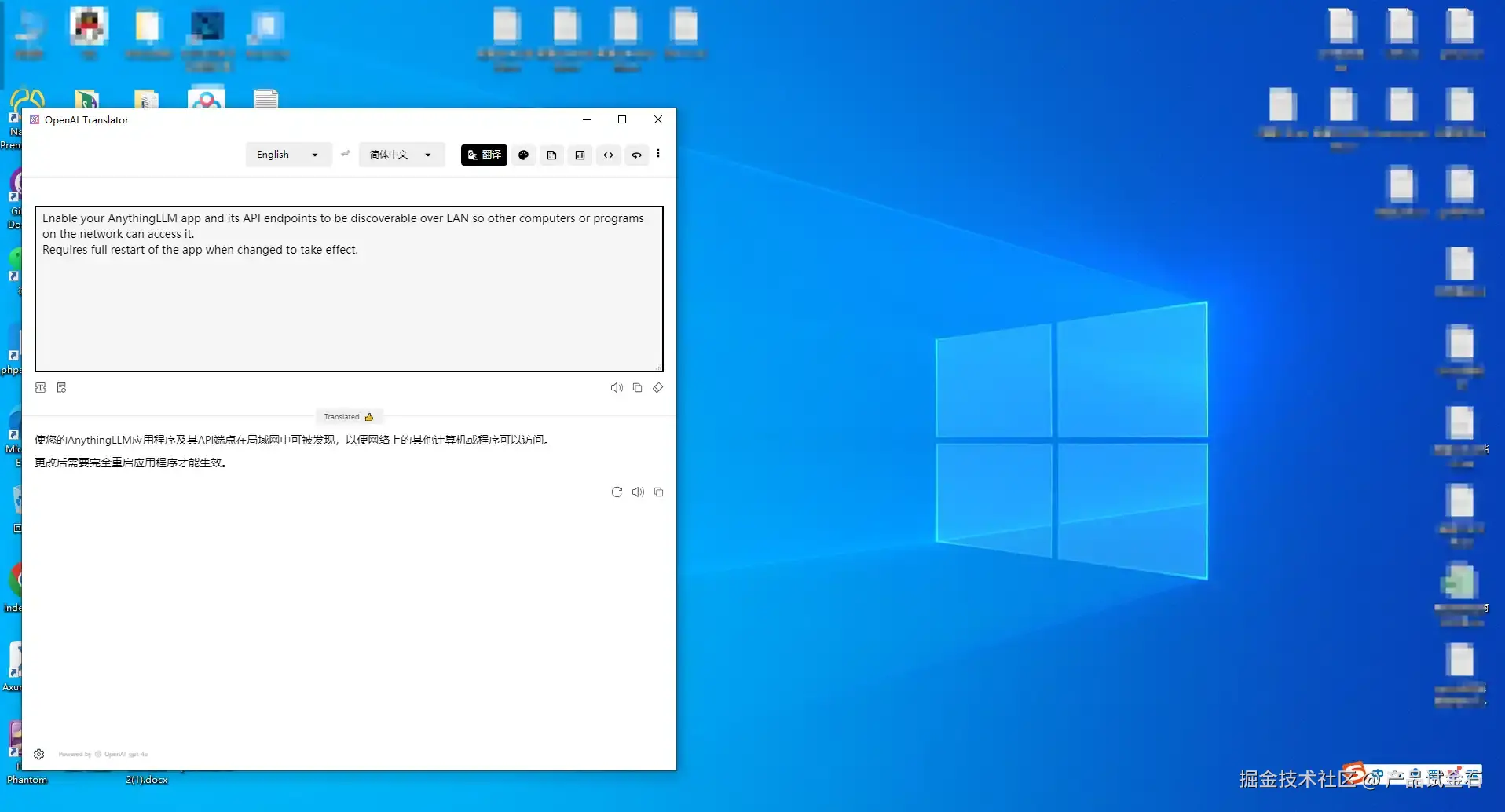This screenshot has height=812, width=1505.
Task: Select the 2(1).docx desktop file label
Action: point(147,780)
